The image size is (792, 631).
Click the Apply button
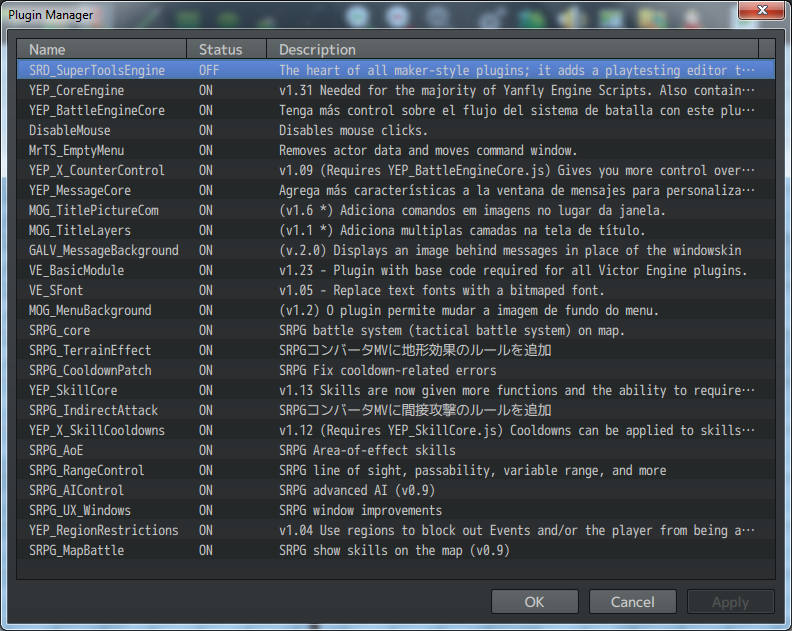(730, 602)
